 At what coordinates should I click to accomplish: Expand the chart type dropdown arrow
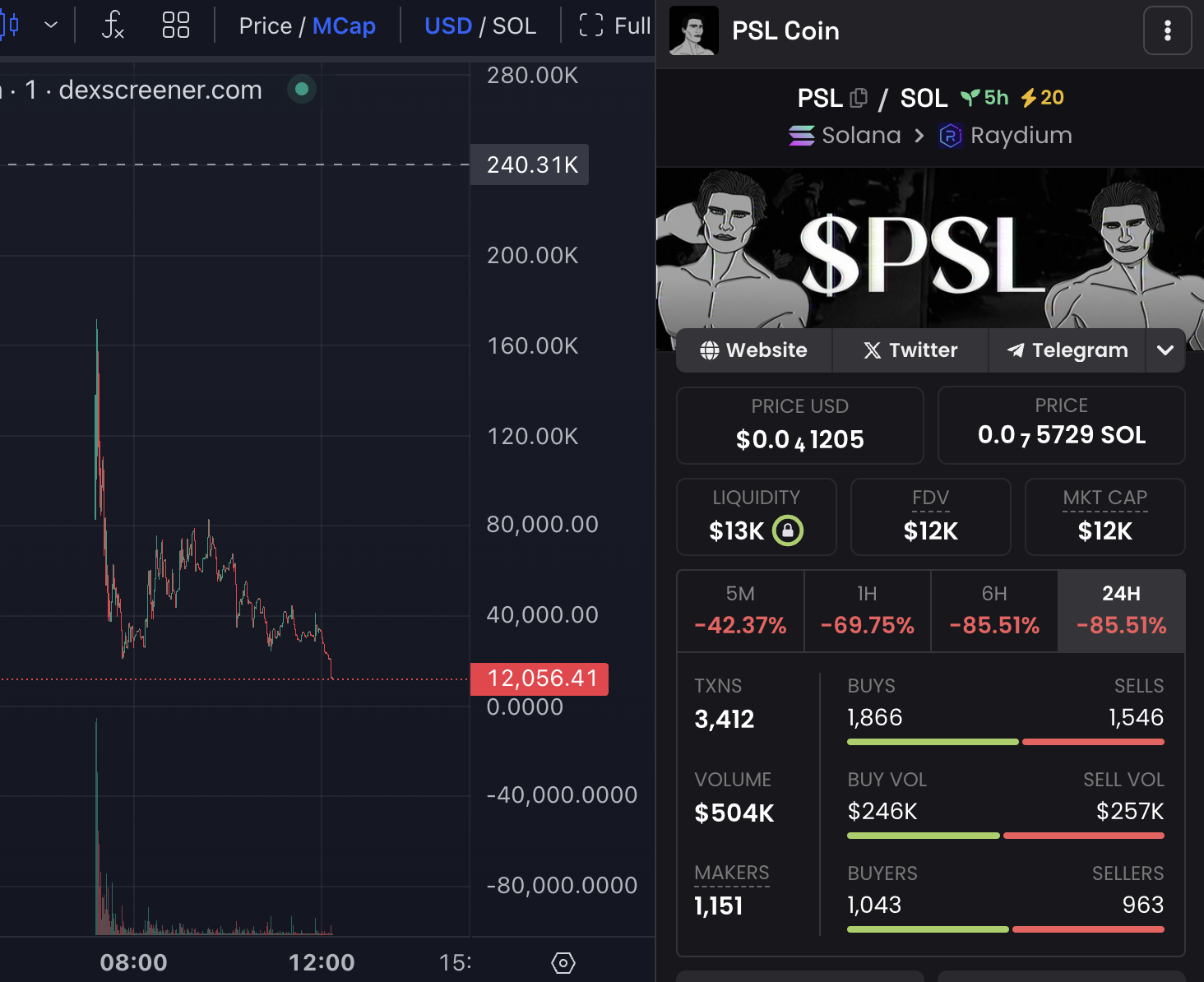(x=51, y=25)
